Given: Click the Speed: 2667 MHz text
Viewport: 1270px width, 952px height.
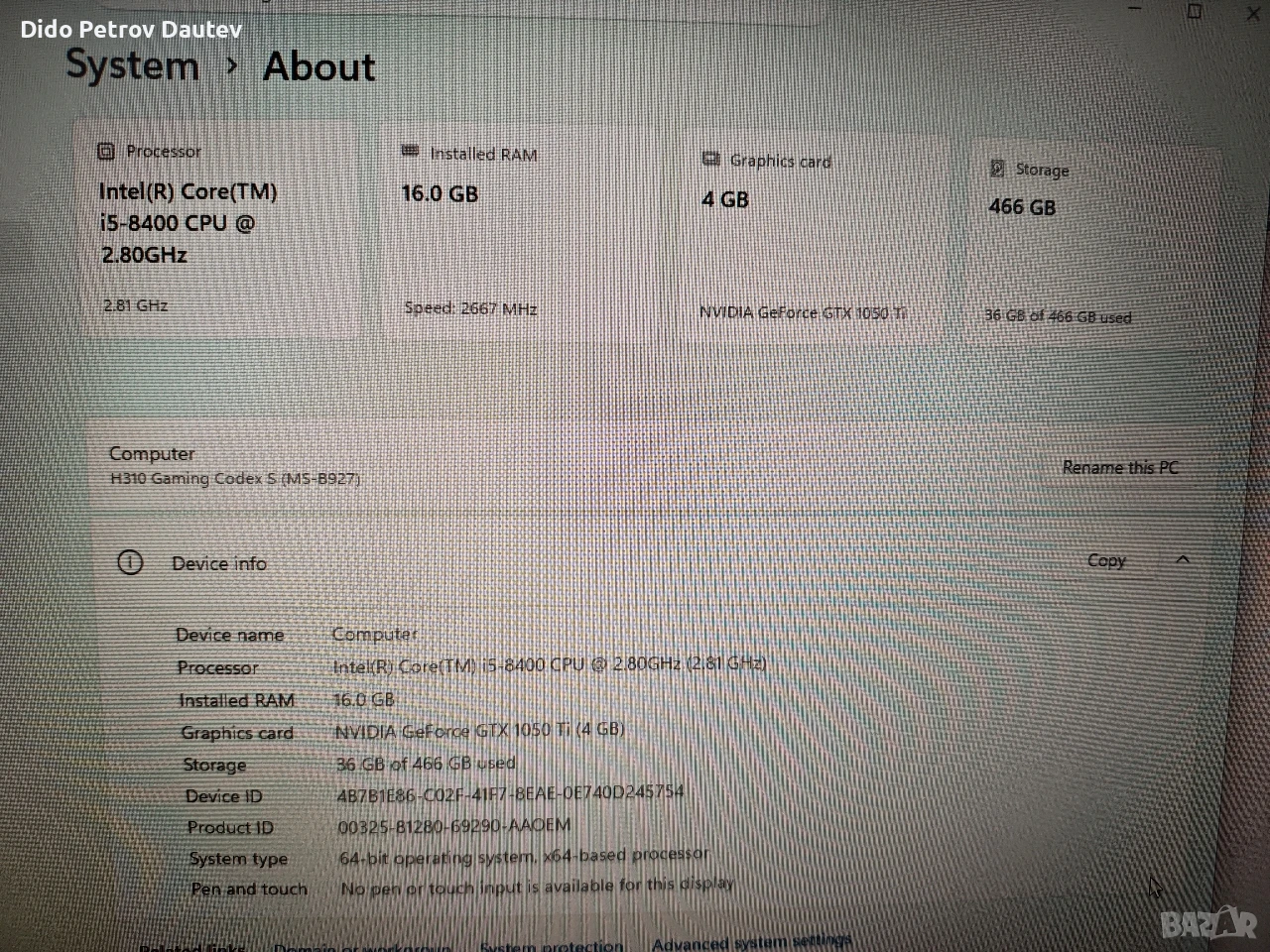Looking at the screenshot, I should [x=470, y=308].
